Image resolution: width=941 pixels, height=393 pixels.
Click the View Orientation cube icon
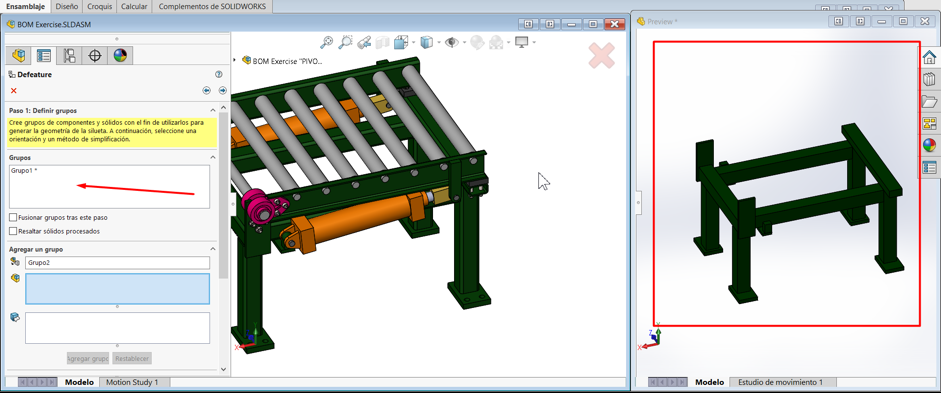pyautogui.click(x=401, y=42)
